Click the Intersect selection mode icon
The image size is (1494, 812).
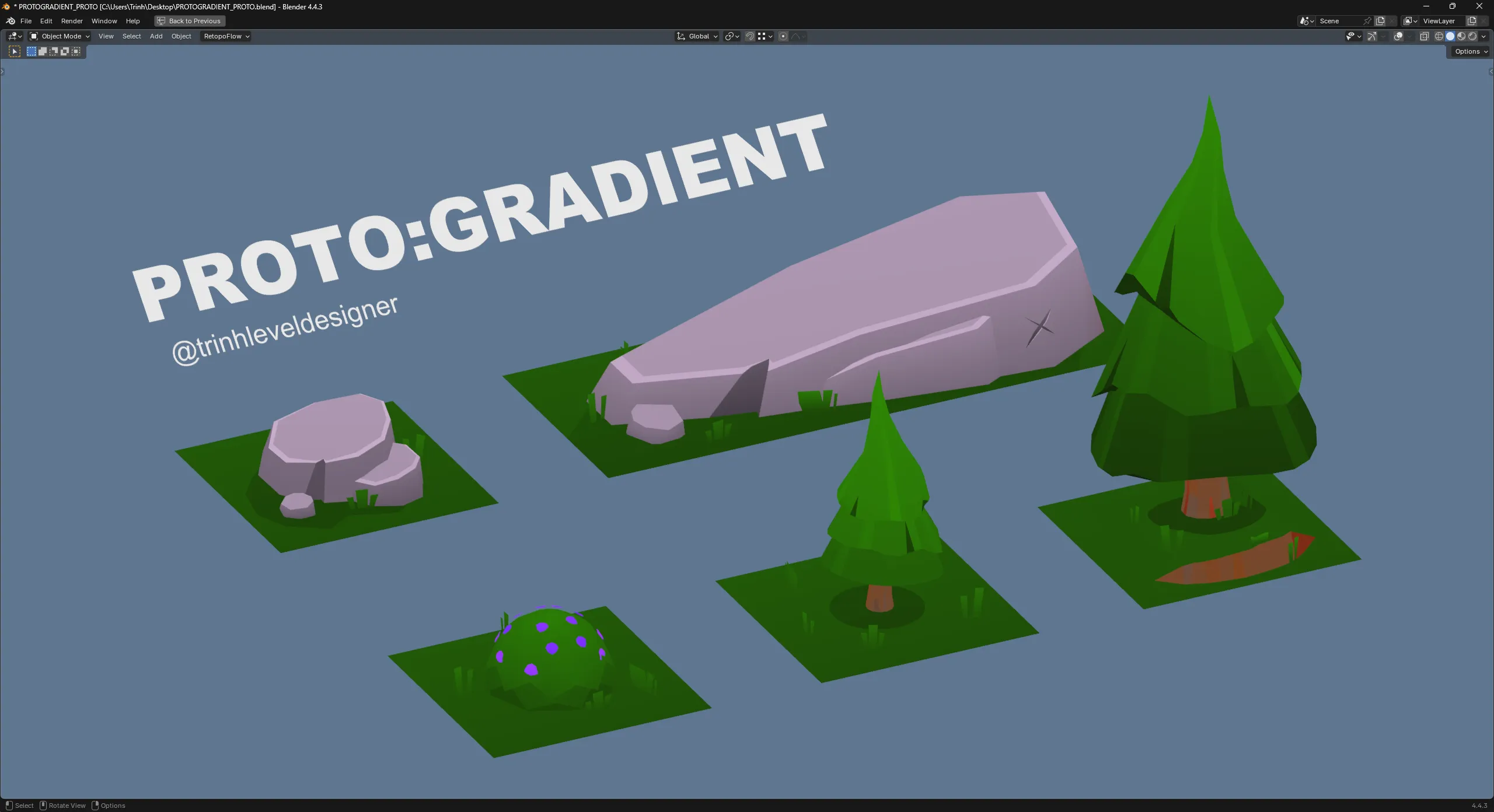76,51
